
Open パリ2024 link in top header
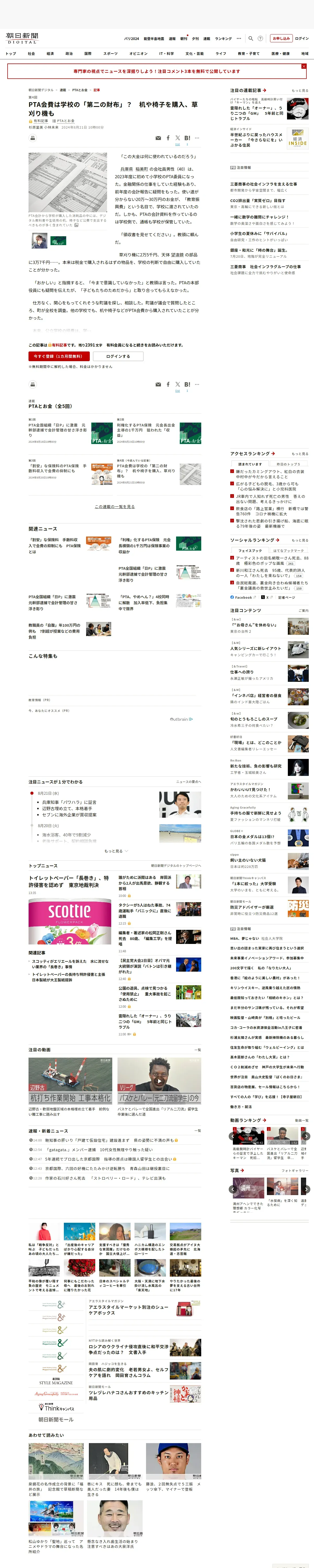131,38
